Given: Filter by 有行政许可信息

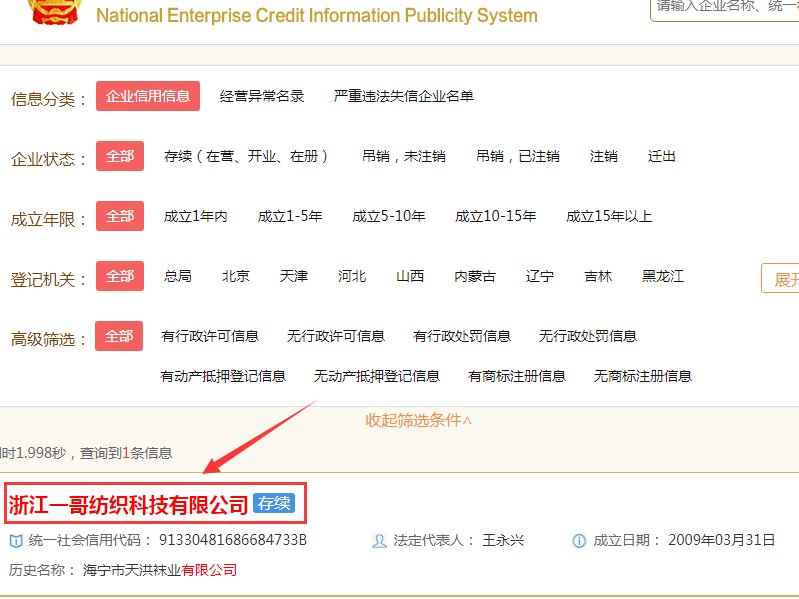Looking at the screenshot, I should pos(210,336).
